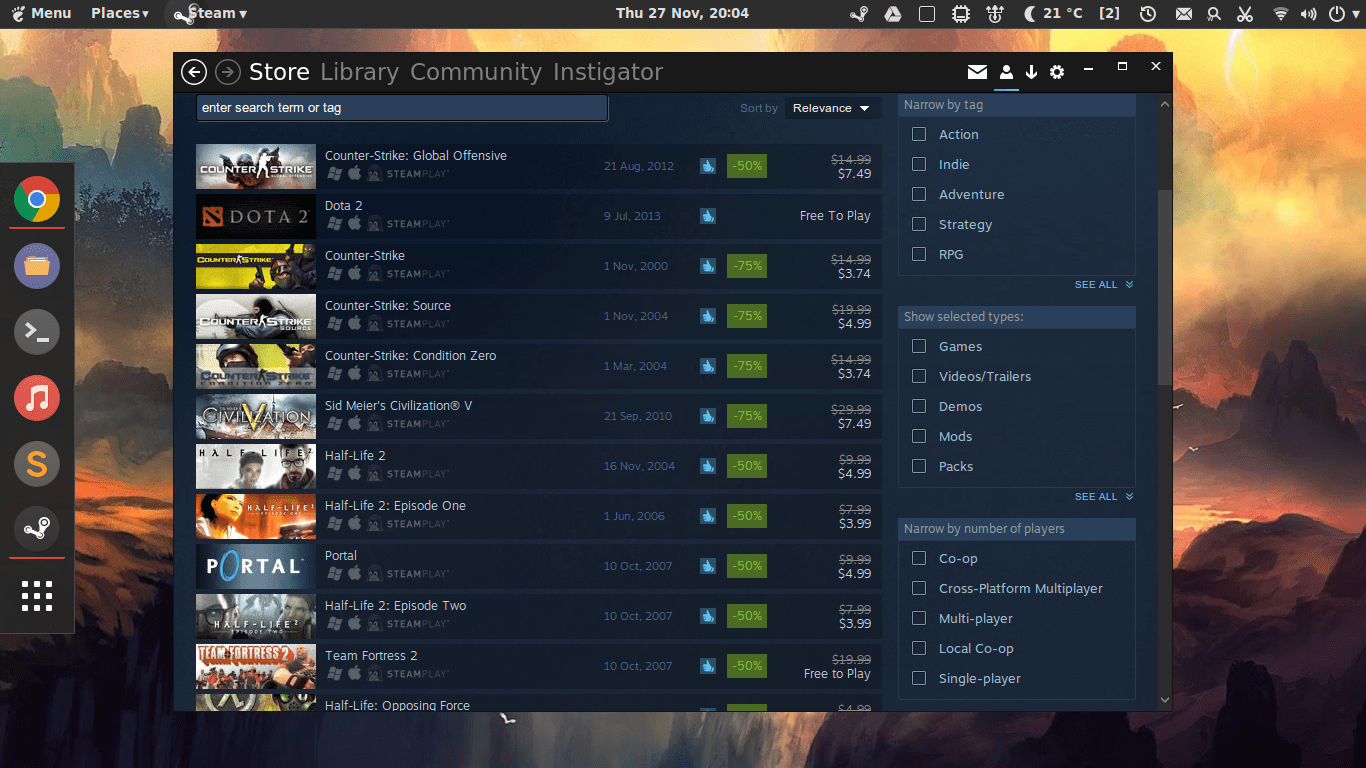
Task: Switch to the Library tab
Action: point(359,72)
